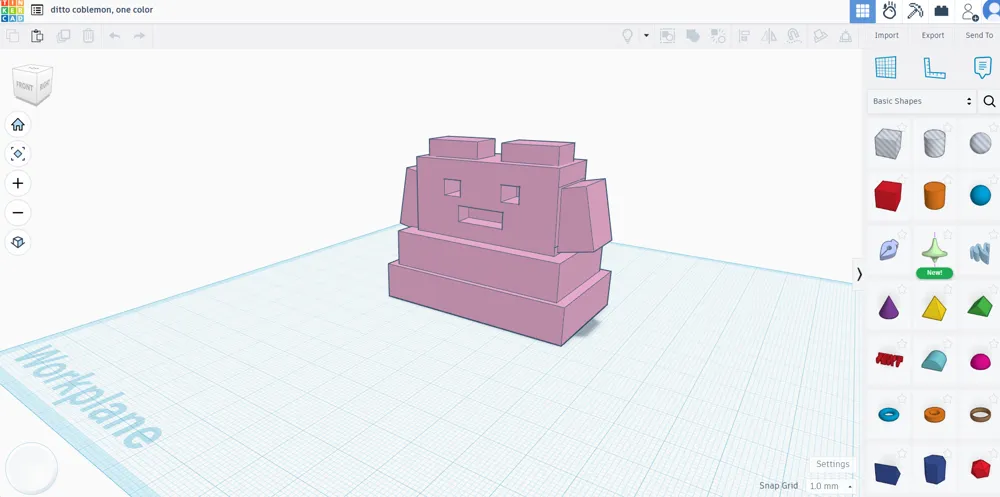1000x497 pixels.
Task: Click the Export button
Action: pos(932,36)
